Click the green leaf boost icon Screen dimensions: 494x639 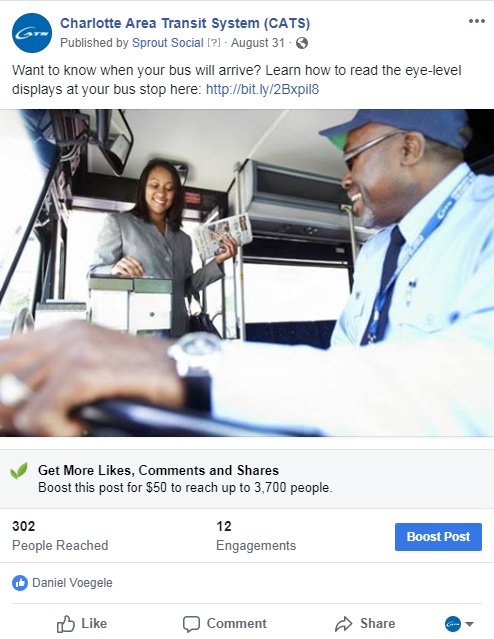(x=19, y=471)
